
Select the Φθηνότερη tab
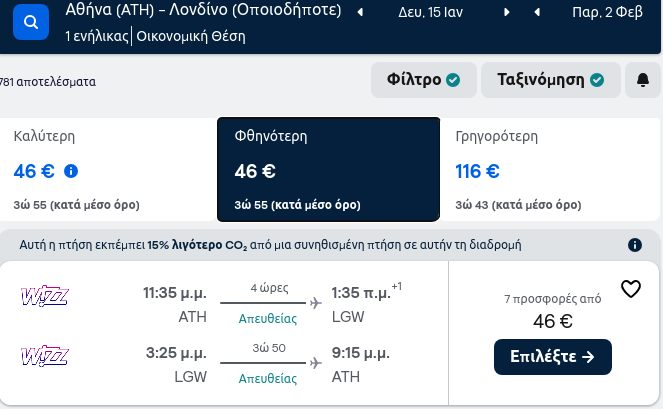[x=329, y=170]
